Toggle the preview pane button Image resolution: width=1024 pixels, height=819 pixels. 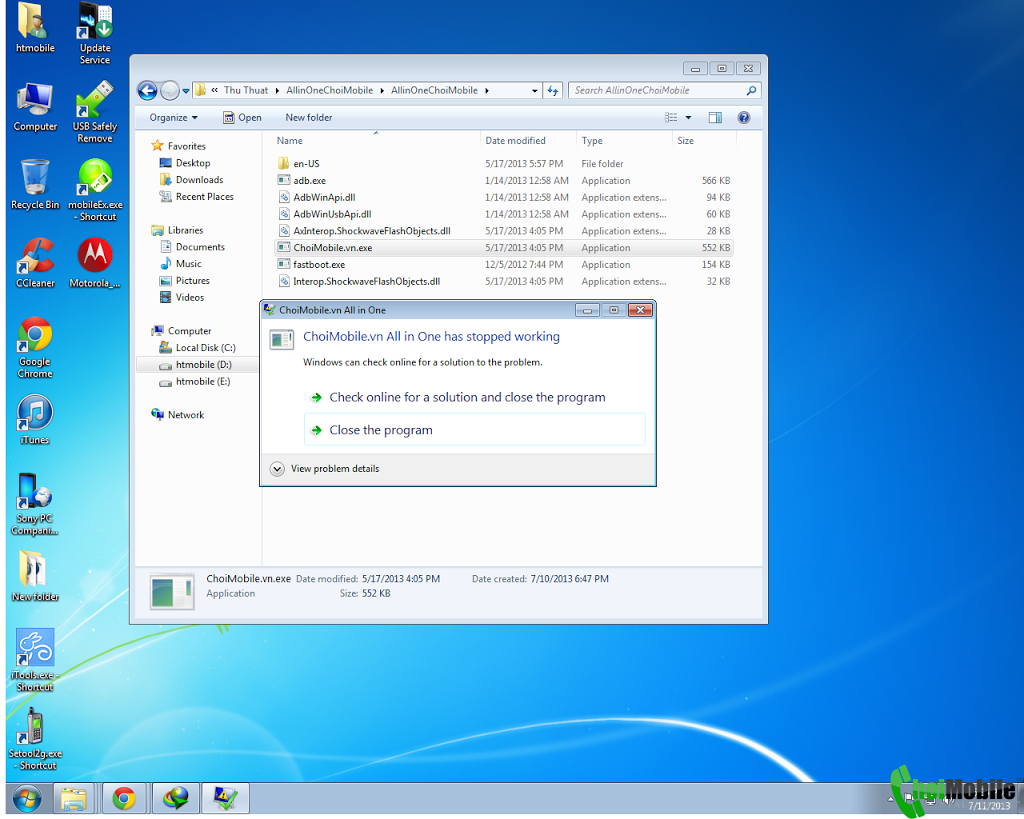[x=715, y=118]
